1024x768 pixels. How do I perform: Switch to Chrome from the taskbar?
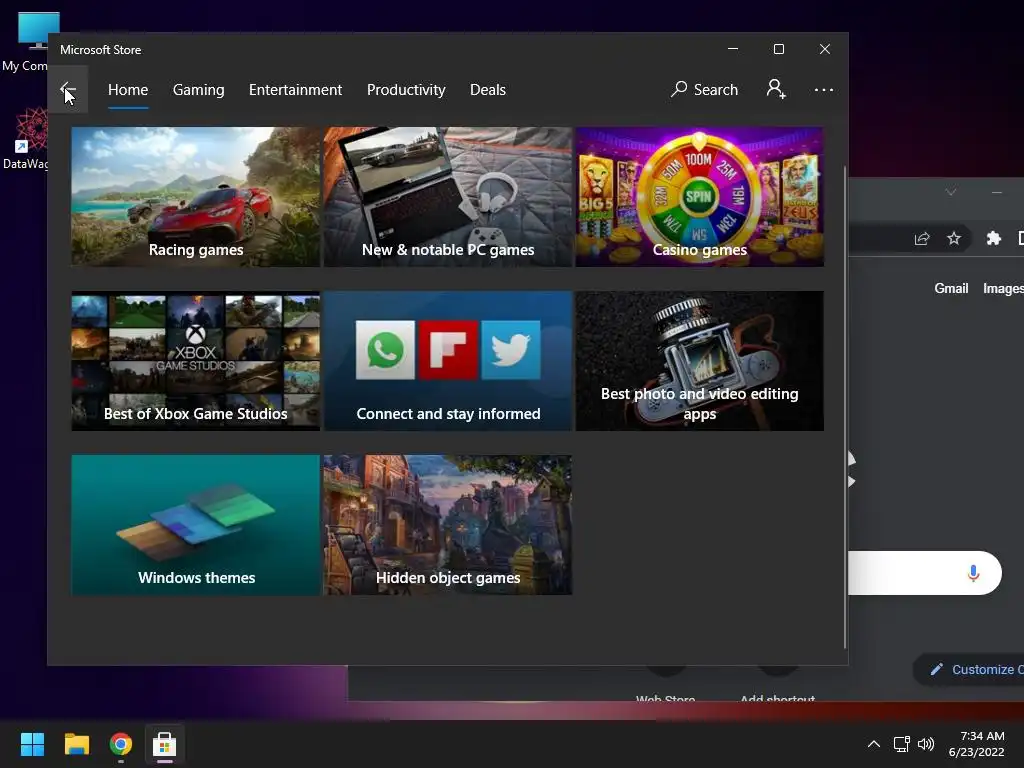(x=121, y=744)
